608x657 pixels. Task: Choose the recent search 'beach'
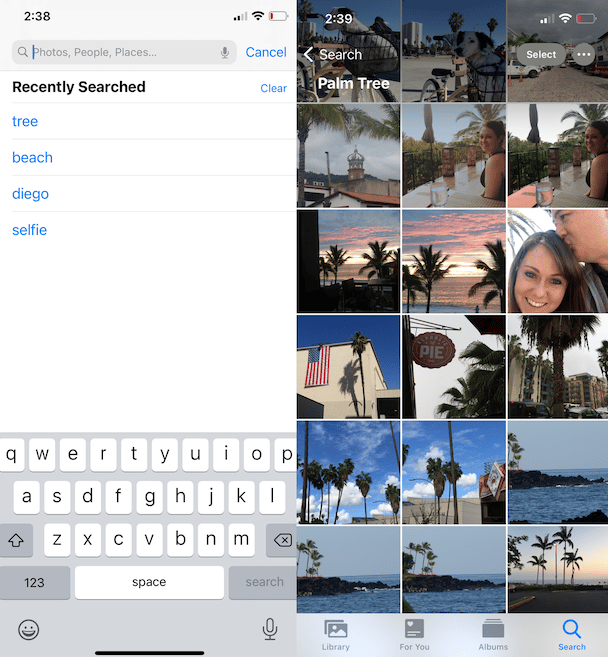point(33,158)
